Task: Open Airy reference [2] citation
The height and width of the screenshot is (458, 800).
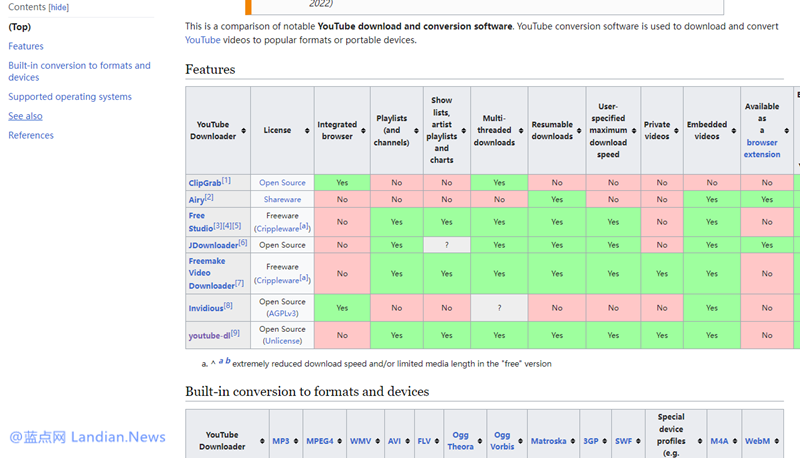Action: (x=209, y=197)
